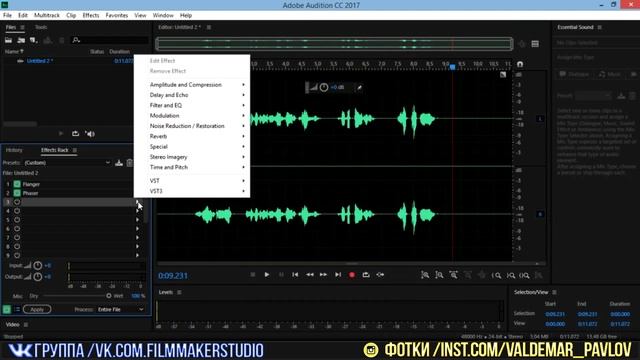The image size is (640, 360).
Task: Click the Dry/Wet mix slider
Action: tap(78, 296)
